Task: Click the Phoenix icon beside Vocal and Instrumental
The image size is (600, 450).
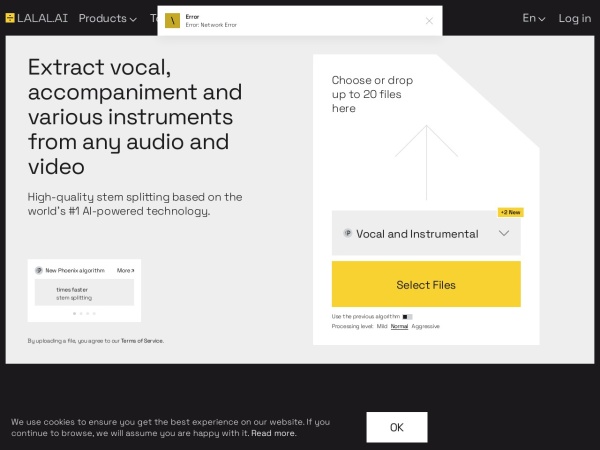Action: (347, 233)
